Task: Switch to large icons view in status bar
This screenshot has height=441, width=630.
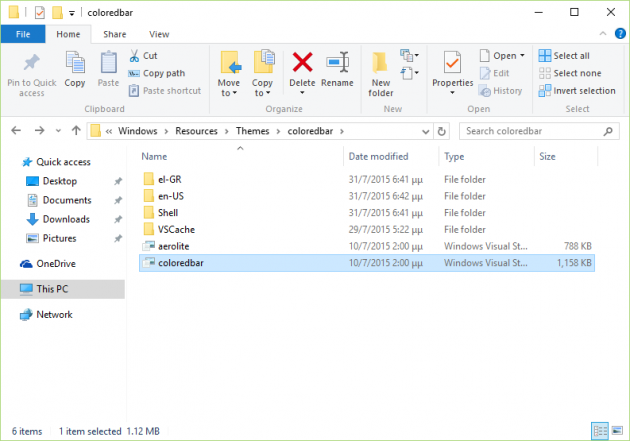Action: pos(617,431)
